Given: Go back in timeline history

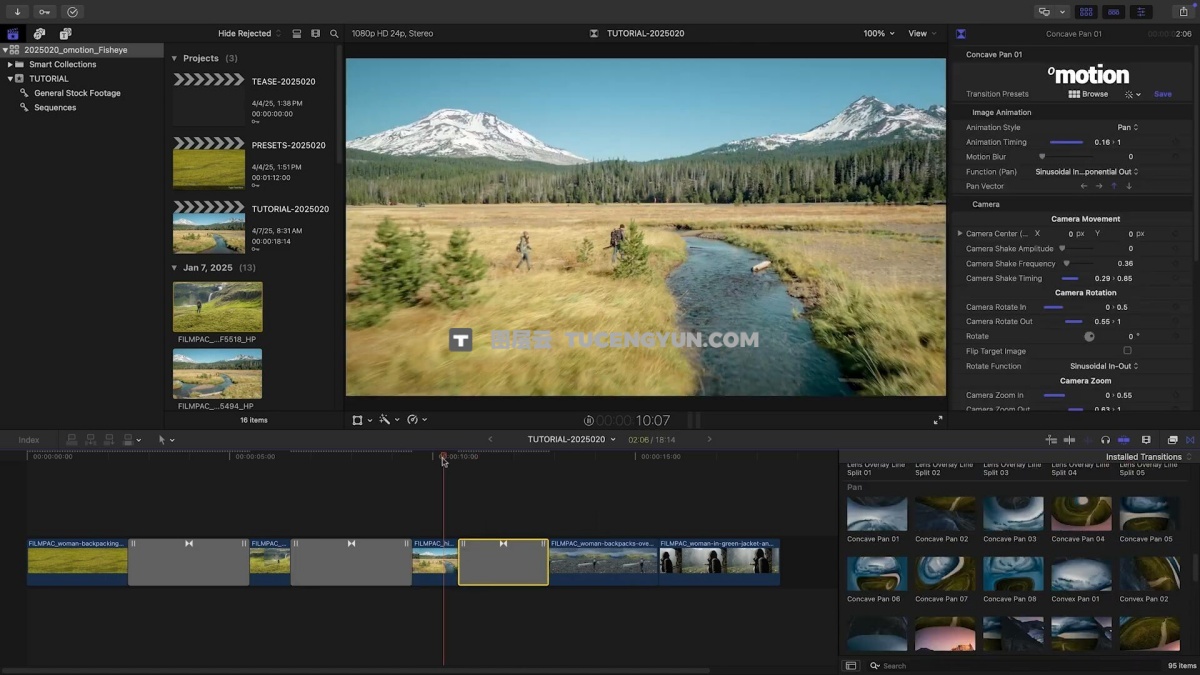Looking at the screenshot, I should 490,440.
